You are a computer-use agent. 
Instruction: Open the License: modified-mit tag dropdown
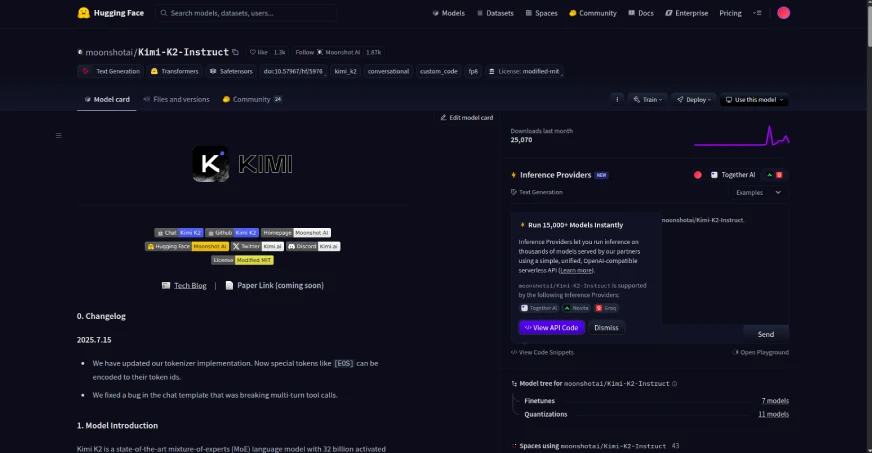pos(524,71)
